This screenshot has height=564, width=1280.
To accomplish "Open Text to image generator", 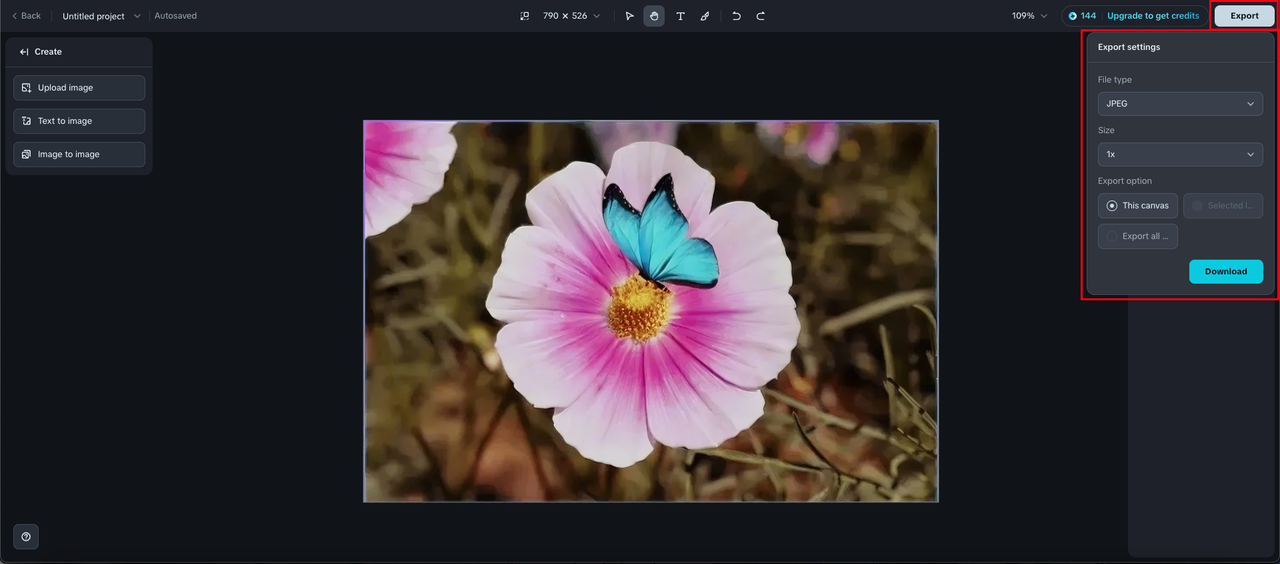I will pos(79,121).
